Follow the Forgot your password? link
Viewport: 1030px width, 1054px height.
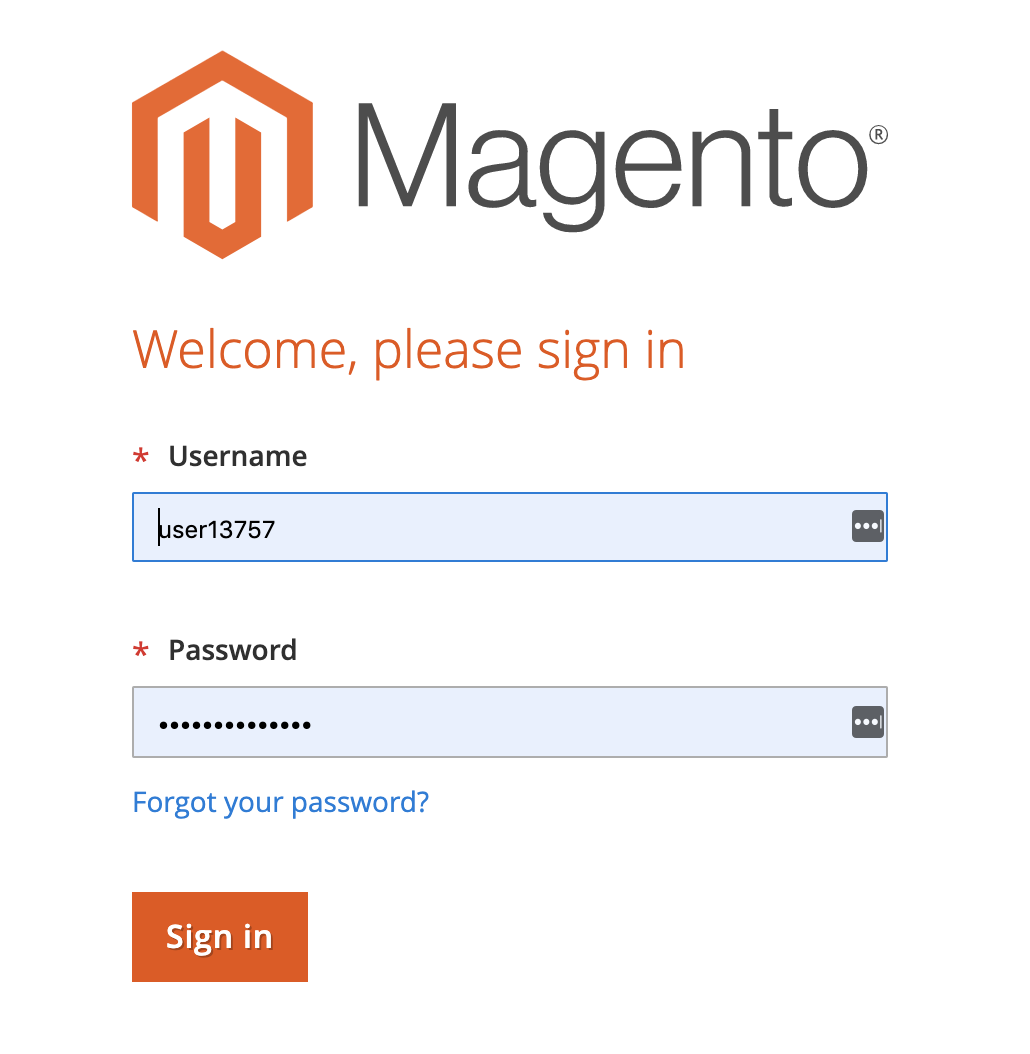point(280,803)
